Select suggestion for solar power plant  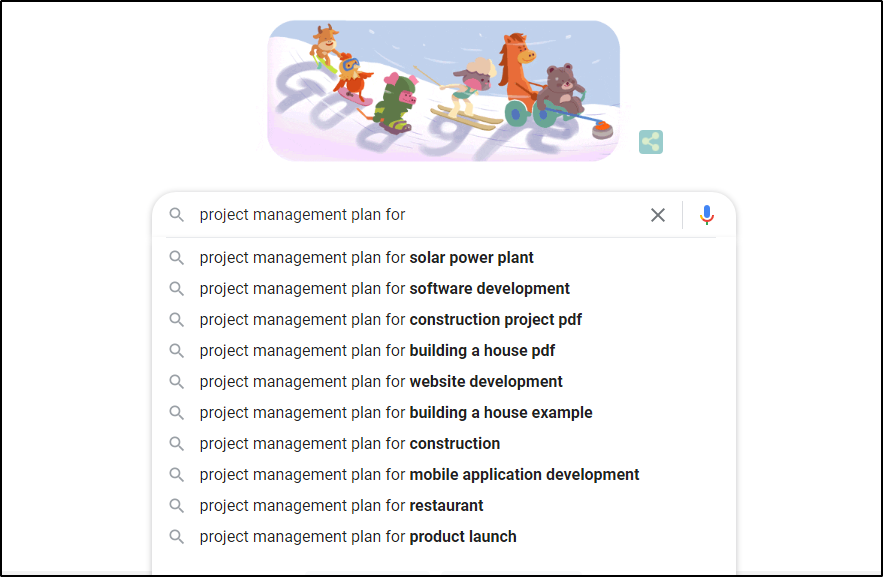(366, 258)
